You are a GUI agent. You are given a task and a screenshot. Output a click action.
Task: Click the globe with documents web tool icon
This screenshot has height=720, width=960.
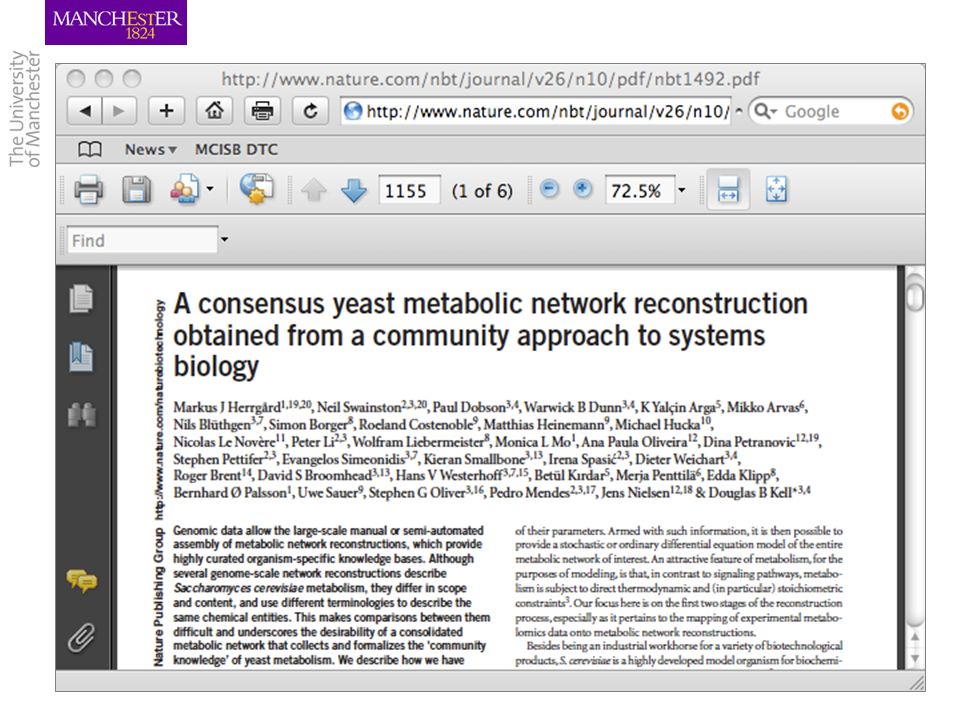257,189
